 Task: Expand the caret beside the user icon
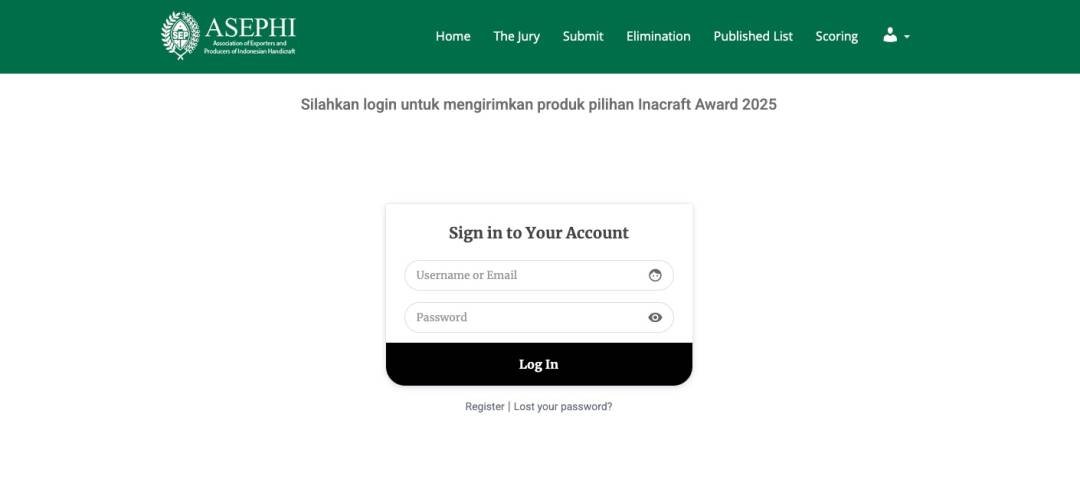point(906,36)
